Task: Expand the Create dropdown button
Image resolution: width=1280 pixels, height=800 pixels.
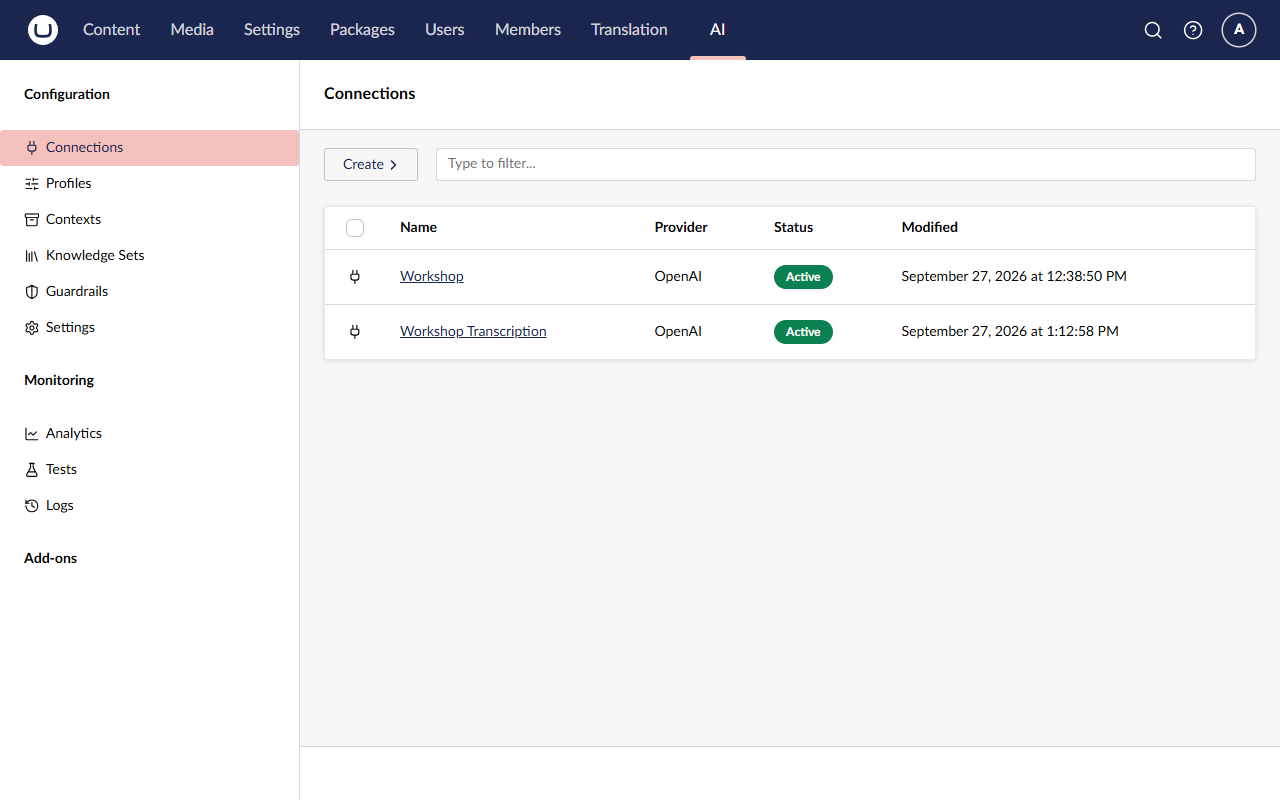Action: [371, 164]
